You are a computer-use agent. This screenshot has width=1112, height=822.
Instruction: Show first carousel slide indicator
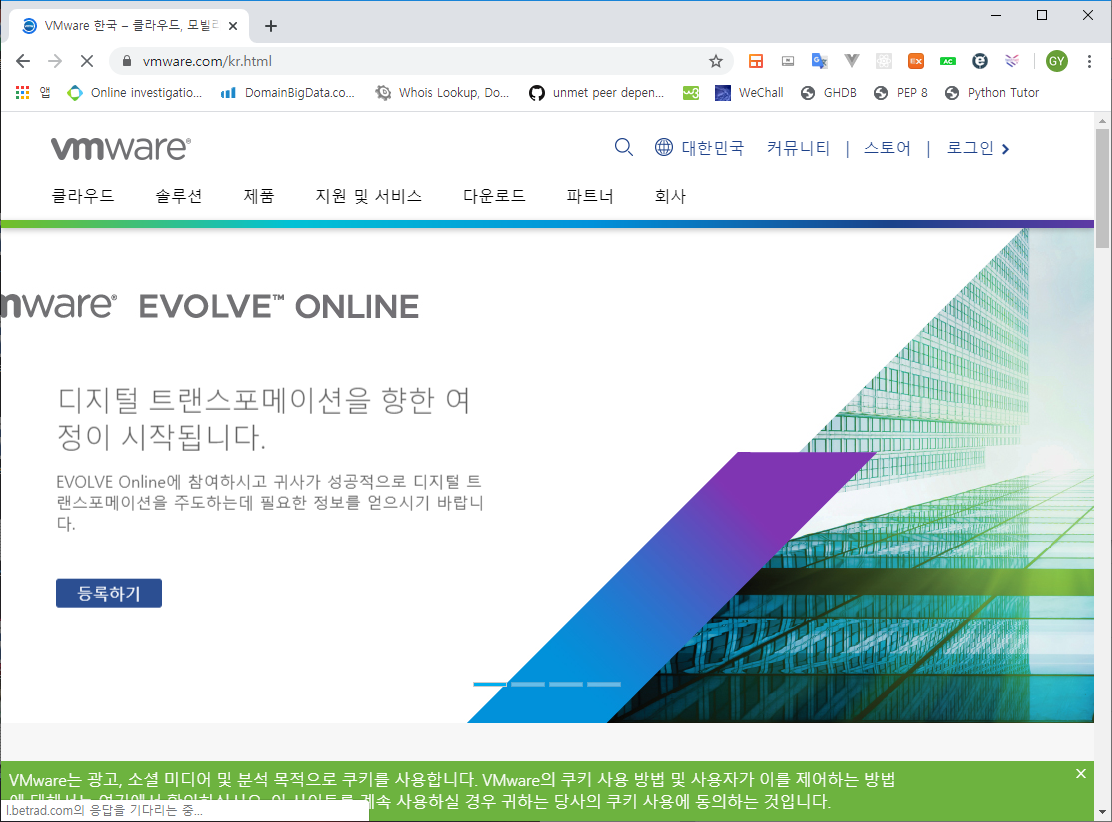tap(490, 684)
